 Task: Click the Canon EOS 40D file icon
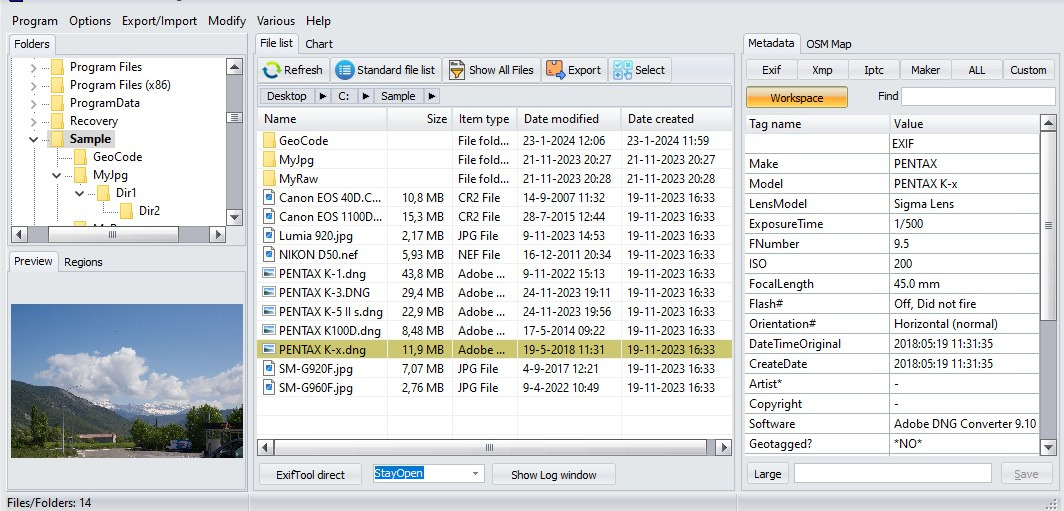pos(268,198)
